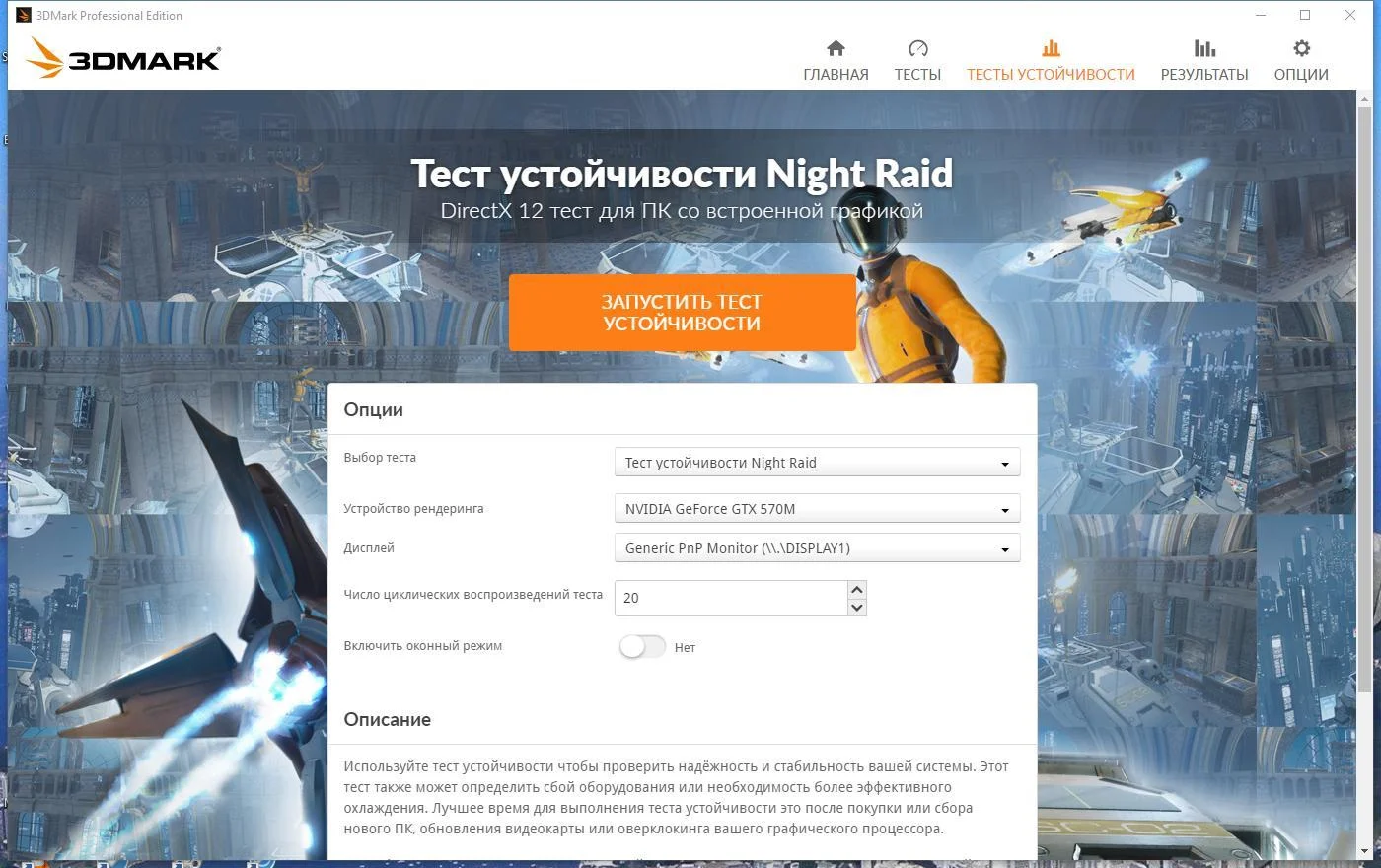The image size is (1381, 868).
Task: Expand the Выбор теста dropdown
Action: pyautogui.click(x=817, y=463)
